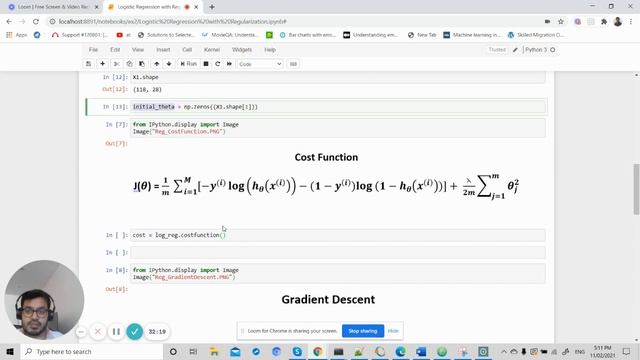Open the 'Skilled Migration' bookmark
The width and height of the screenshot is (640, 360).
click(x=536, y=35)
